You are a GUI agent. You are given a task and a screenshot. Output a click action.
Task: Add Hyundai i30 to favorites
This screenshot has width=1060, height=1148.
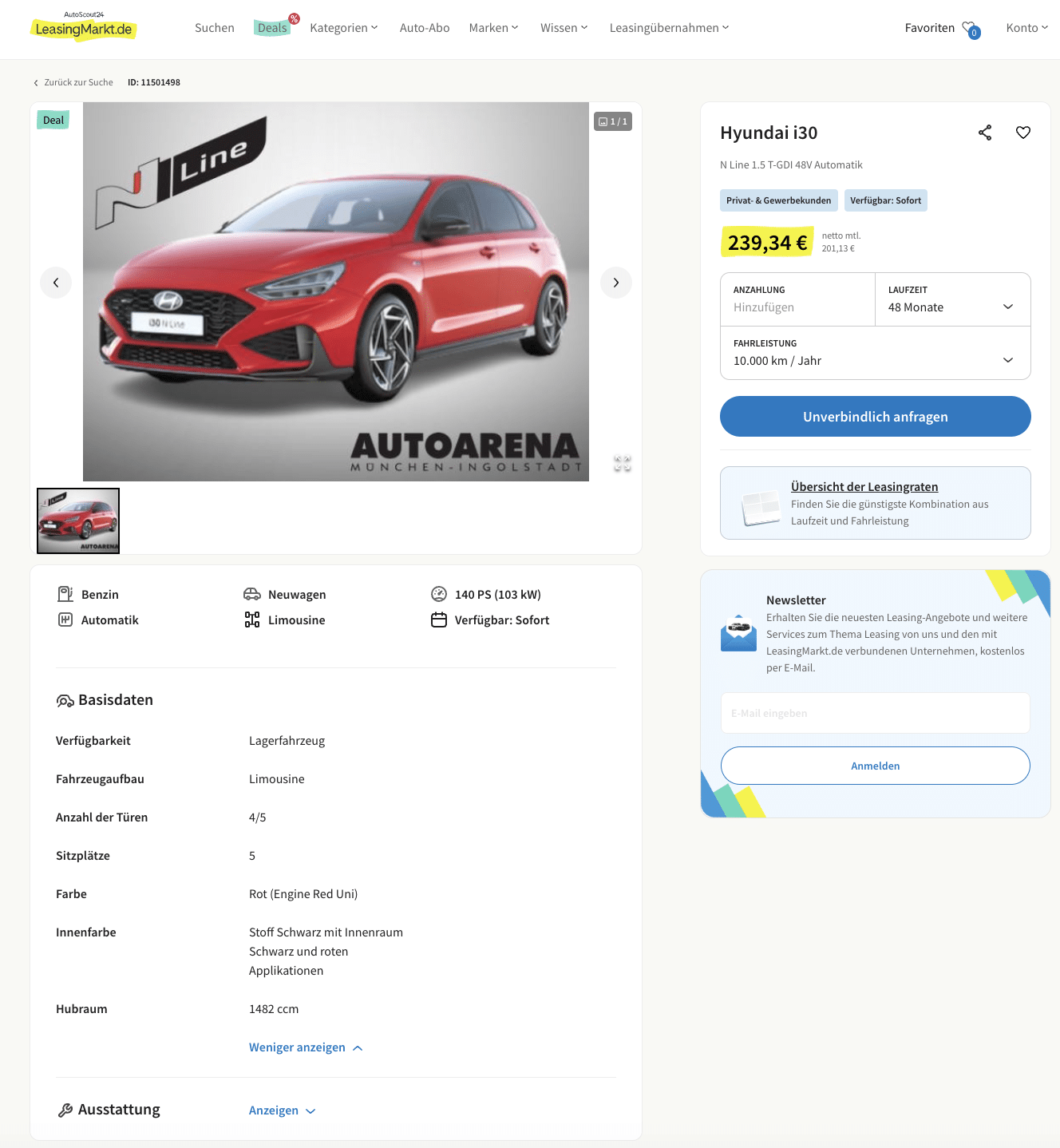coord(1023,133)
